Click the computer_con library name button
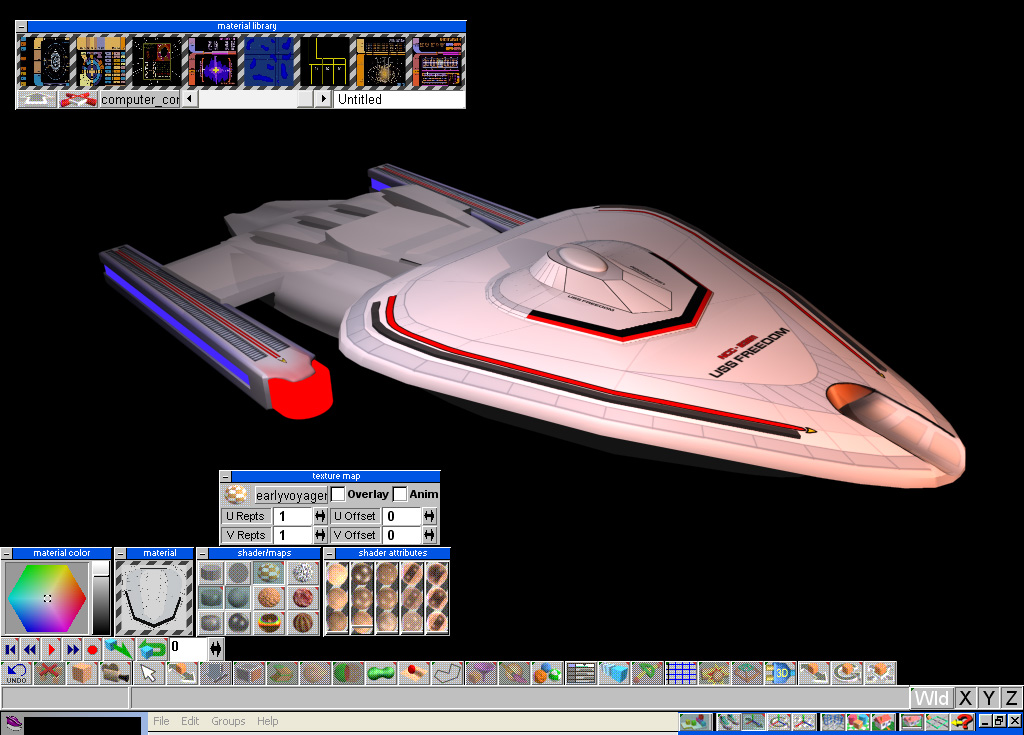The width and height of the screenshot is (1024, 735). [x=139, y=99]
